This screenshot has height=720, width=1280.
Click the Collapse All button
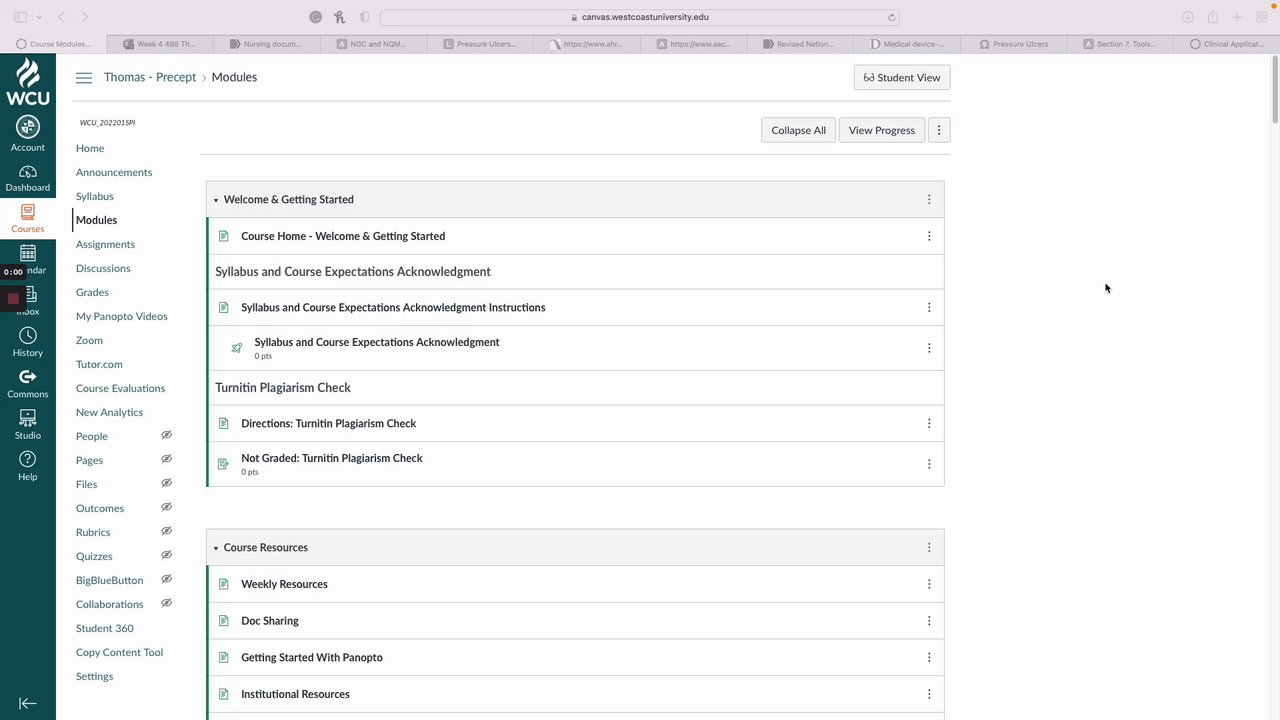[x=798, y=130]
